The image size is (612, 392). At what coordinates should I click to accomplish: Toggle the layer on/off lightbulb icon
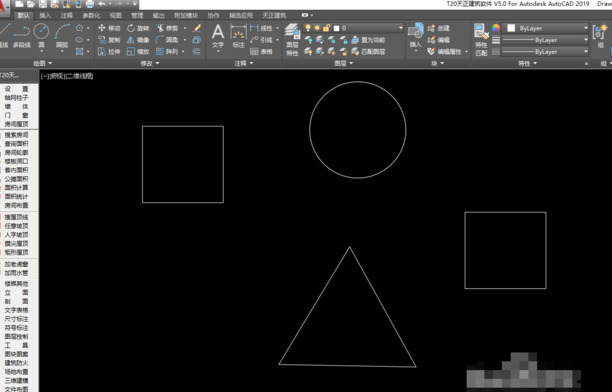click(x=308, y=28)
